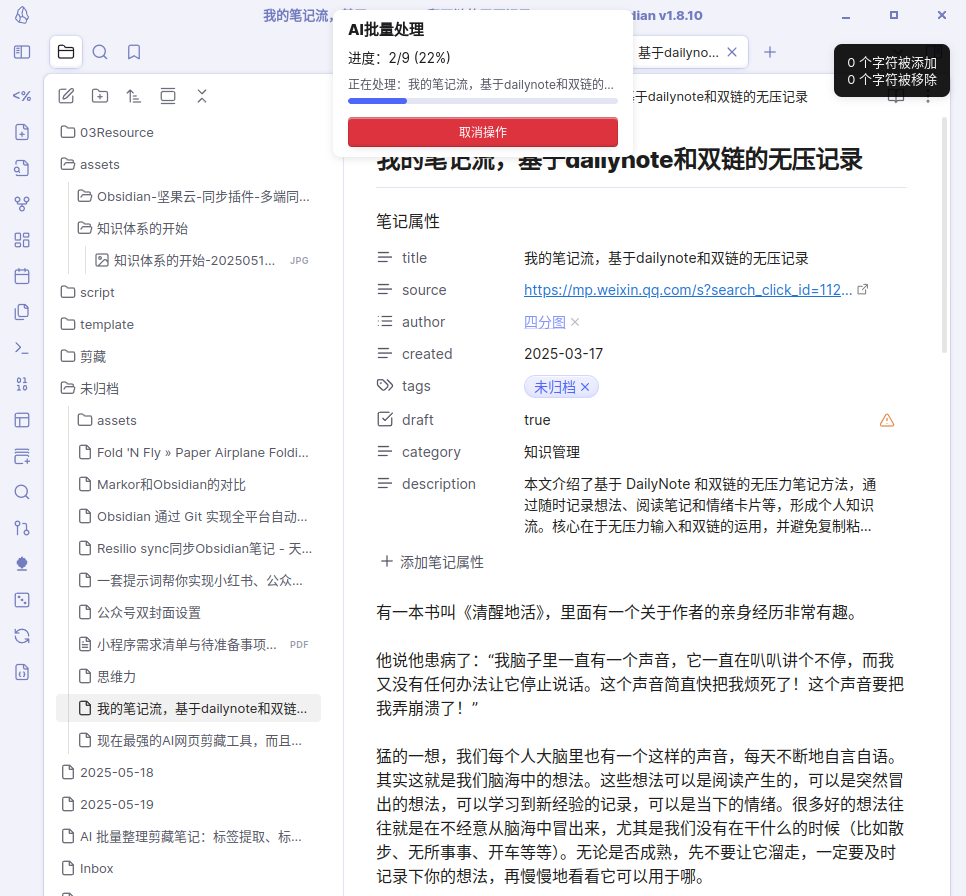
Task: Cancel the AI batch with 取消操作
Action: [483, 132]
